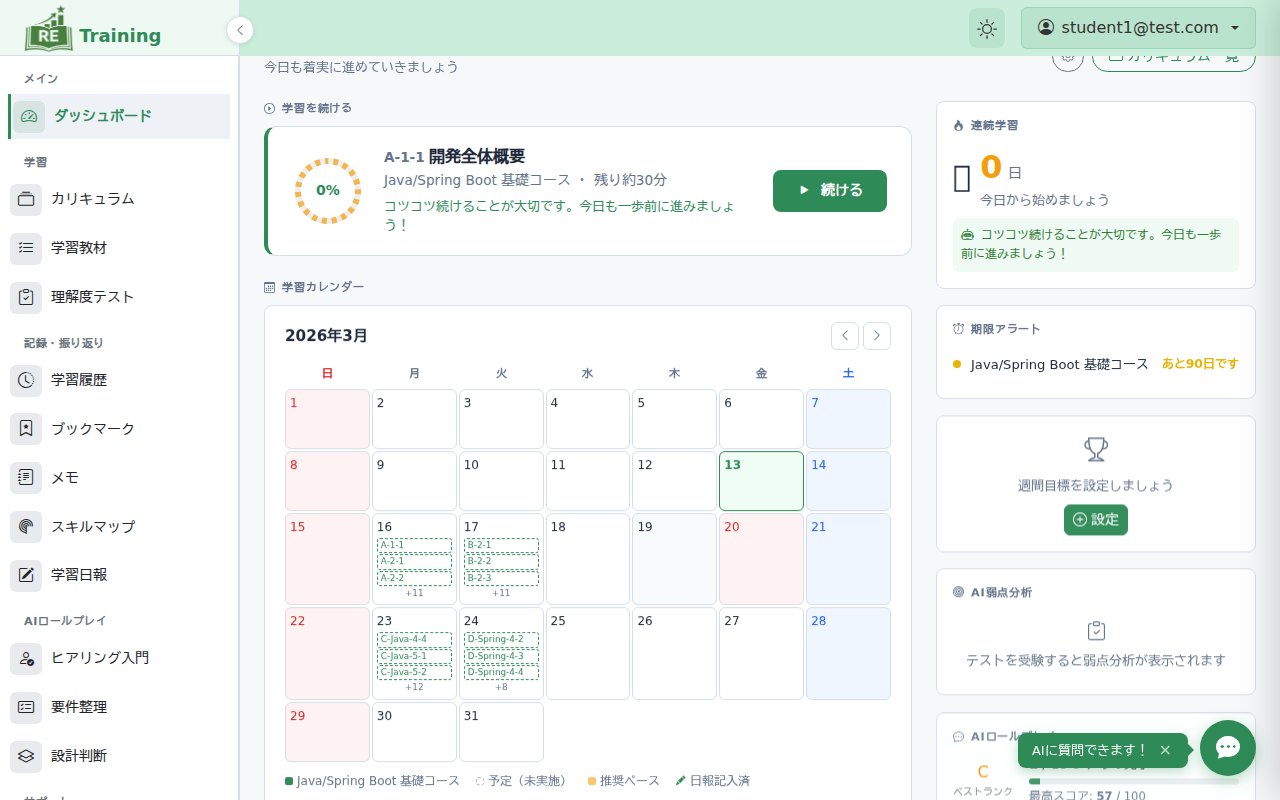
Task: Click the 0% circular progress indicator
Action: tap(328, 190)
